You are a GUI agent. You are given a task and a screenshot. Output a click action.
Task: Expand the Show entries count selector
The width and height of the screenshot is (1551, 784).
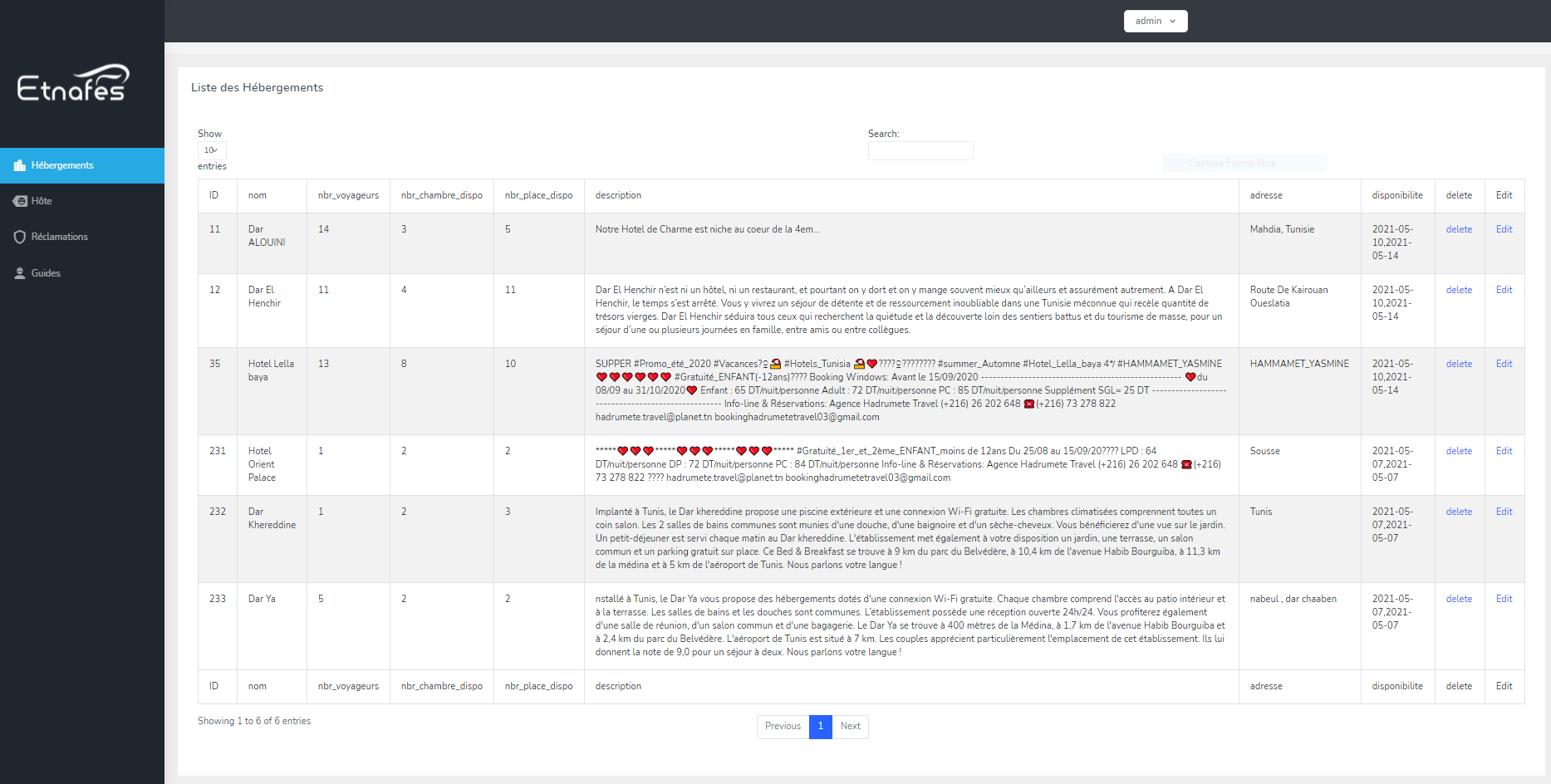pyautogui.click(x=211, y=150)
